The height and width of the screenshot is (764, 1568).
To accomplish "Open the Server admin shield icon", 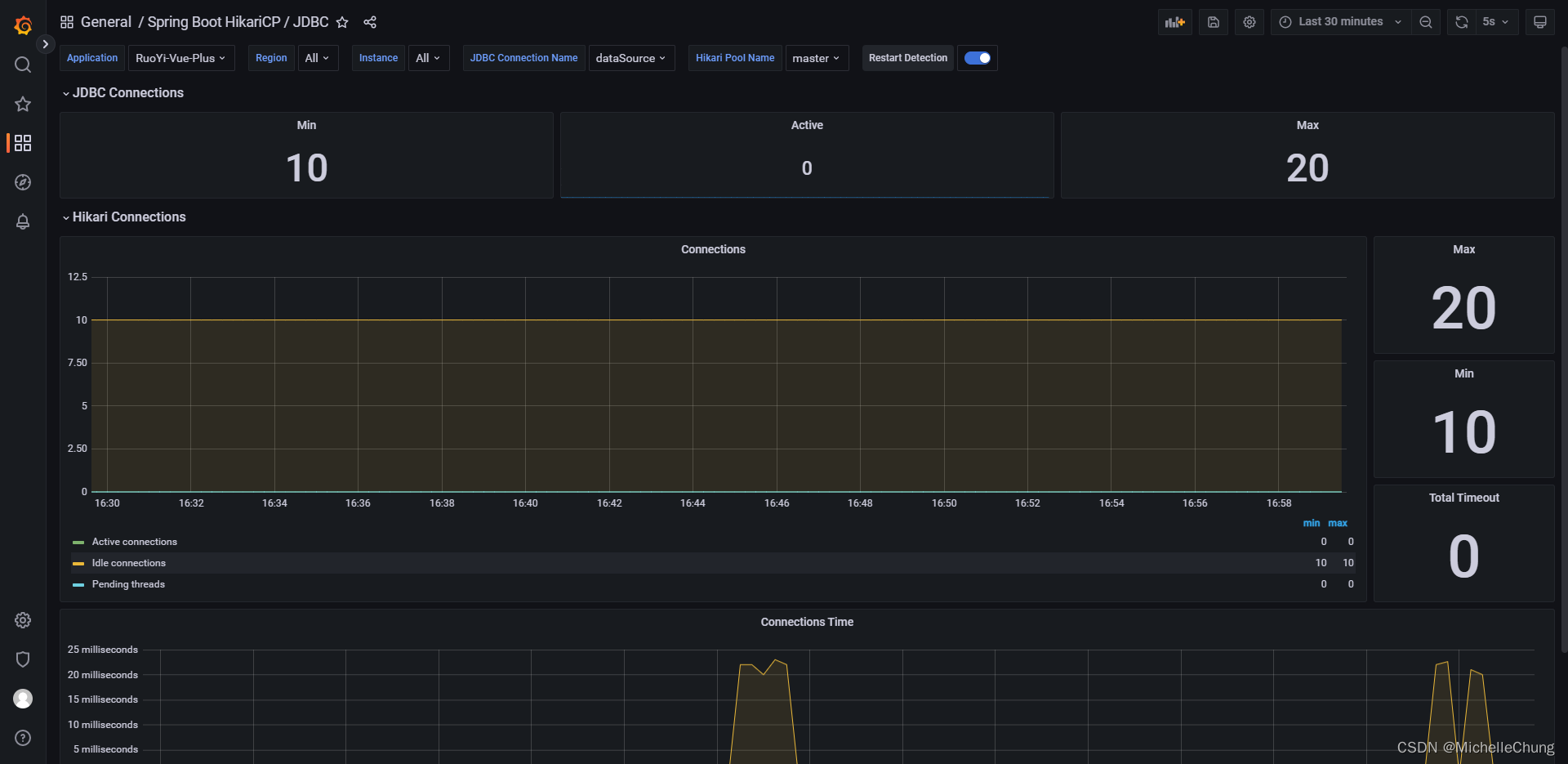I will 23,659.
